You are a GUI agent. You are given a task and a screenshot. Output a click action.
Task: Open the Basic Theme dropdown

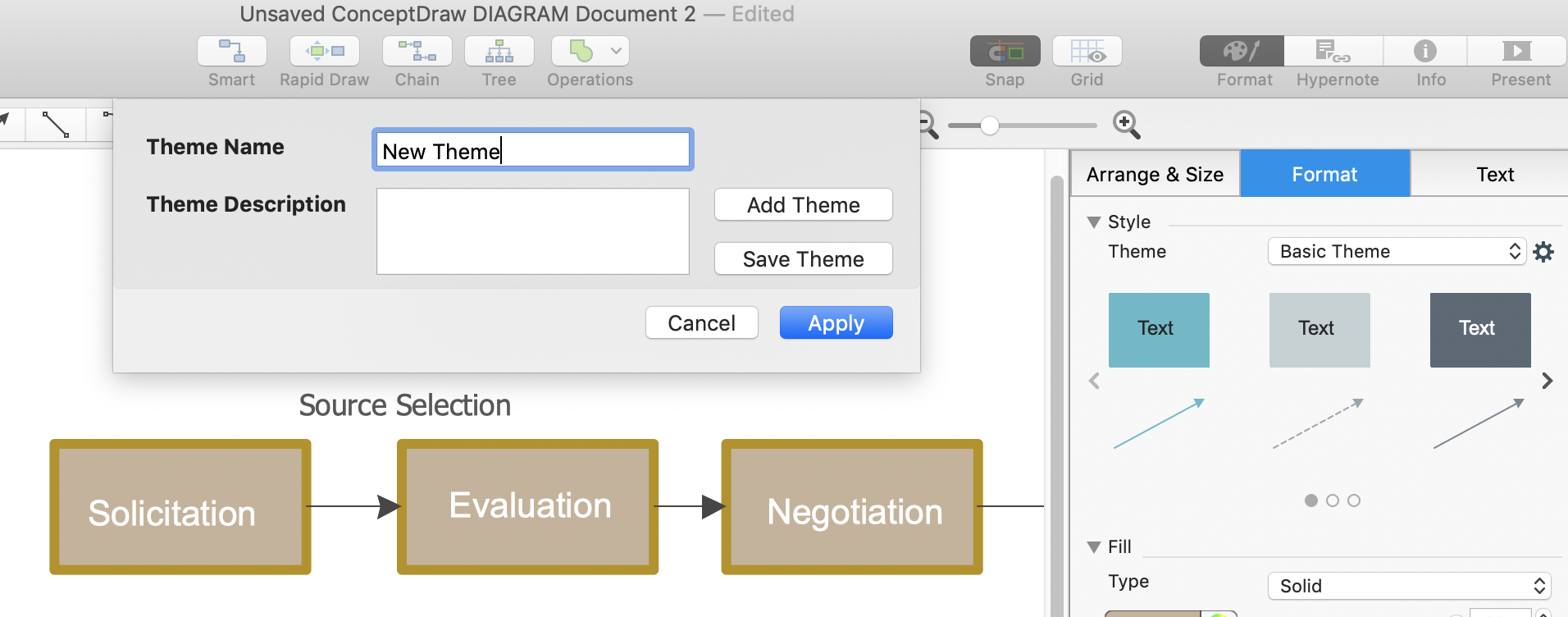[x=1396, y=252]
